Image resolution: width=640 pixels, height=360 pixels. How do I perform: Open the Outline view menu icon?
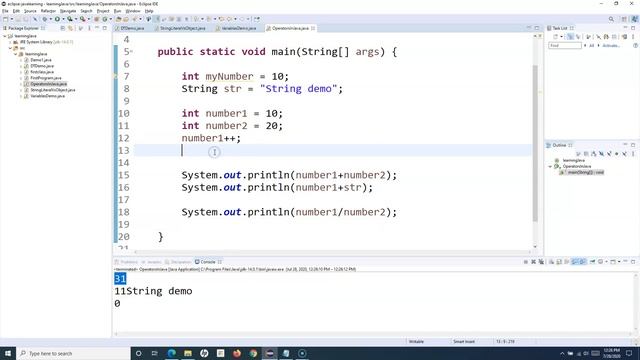(x=633, y=154)
